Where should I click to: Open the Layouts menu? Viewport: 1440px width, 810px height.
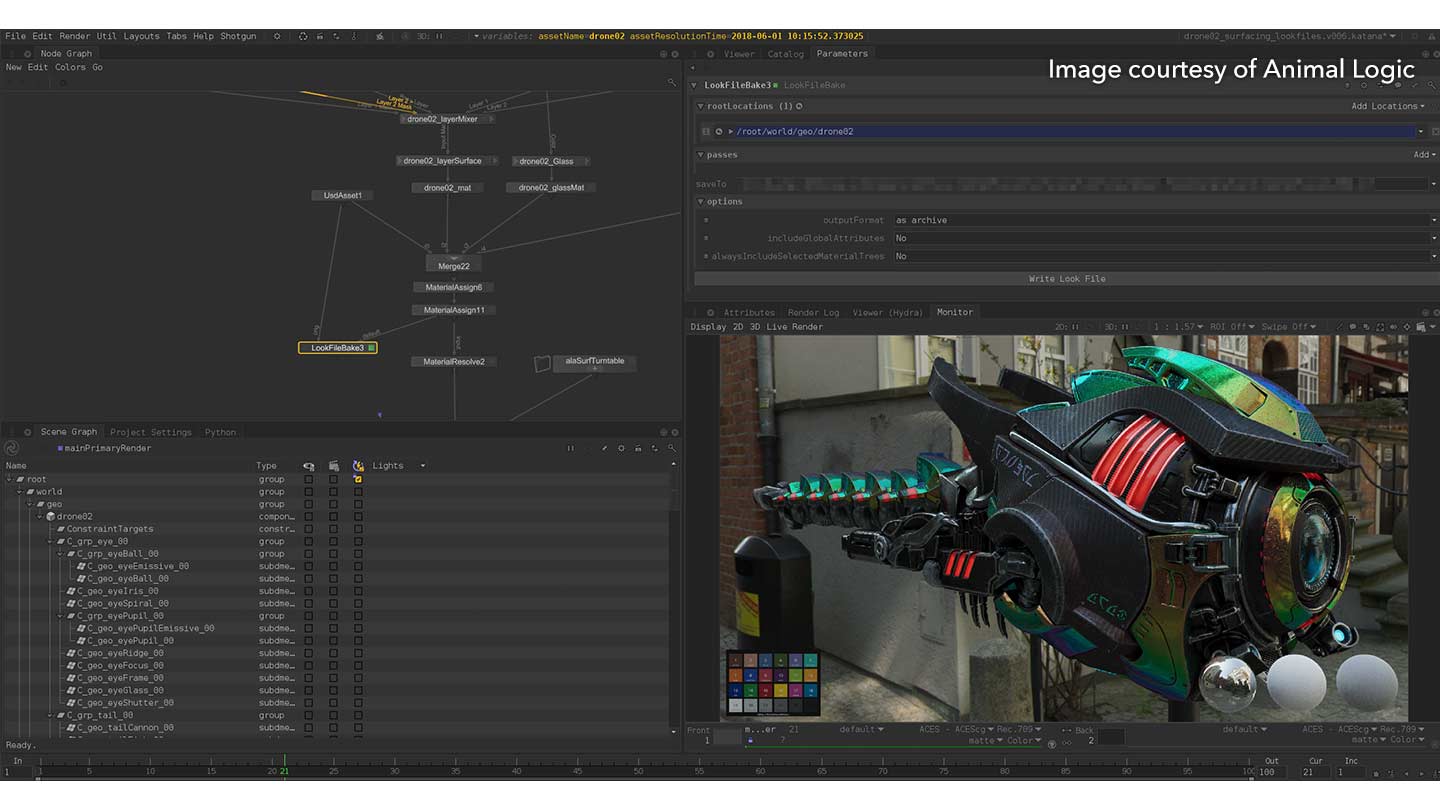(x=141, y=36)
